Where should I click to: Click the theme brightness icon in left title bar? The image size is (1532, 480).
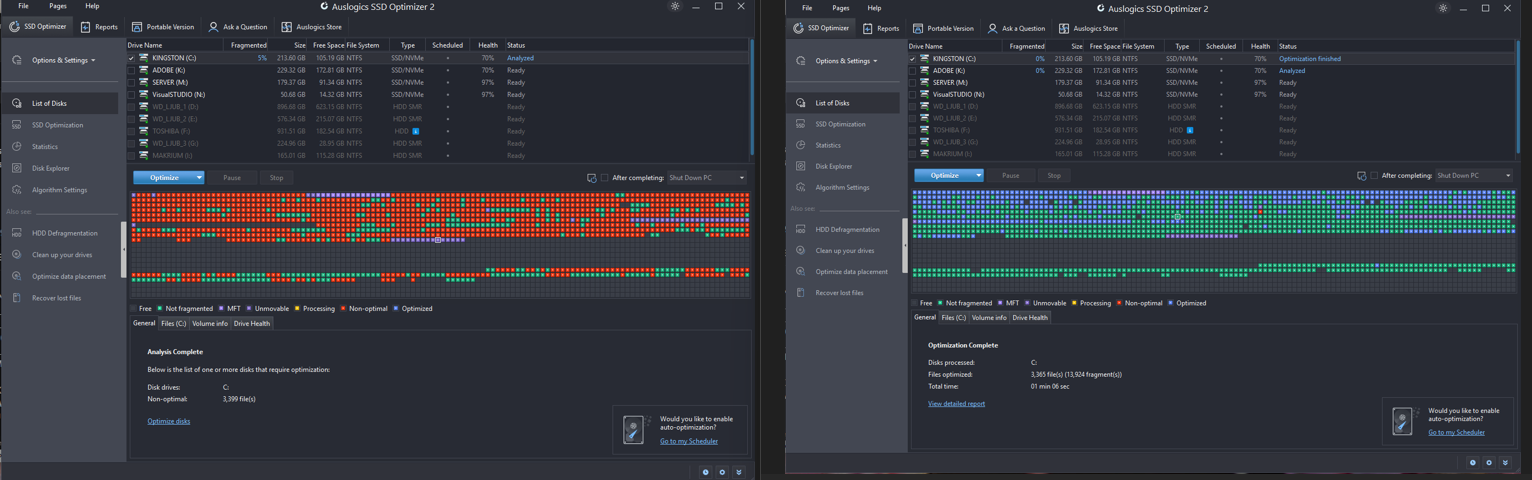click(x=675, y=7)
